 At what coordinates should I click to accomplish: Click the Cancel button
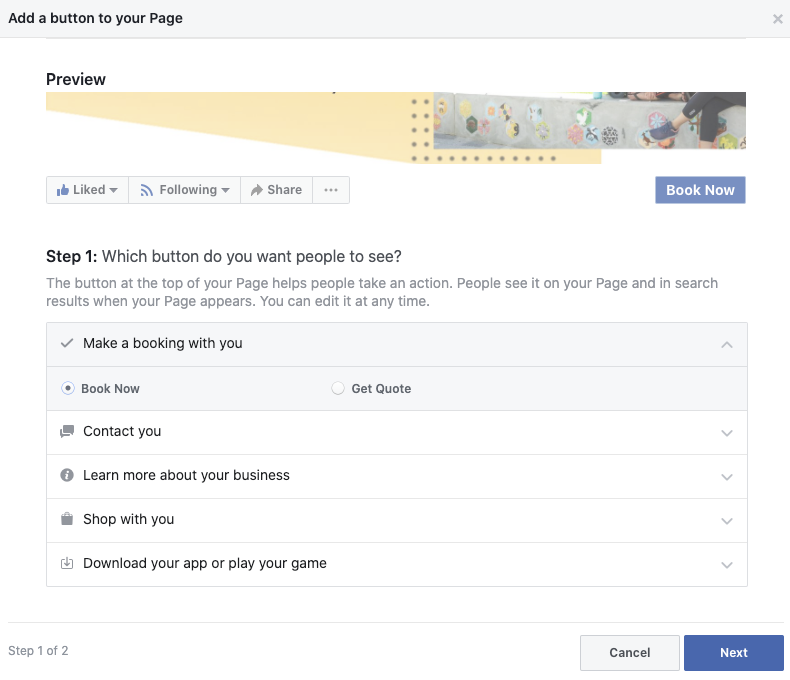coord(630,653)
